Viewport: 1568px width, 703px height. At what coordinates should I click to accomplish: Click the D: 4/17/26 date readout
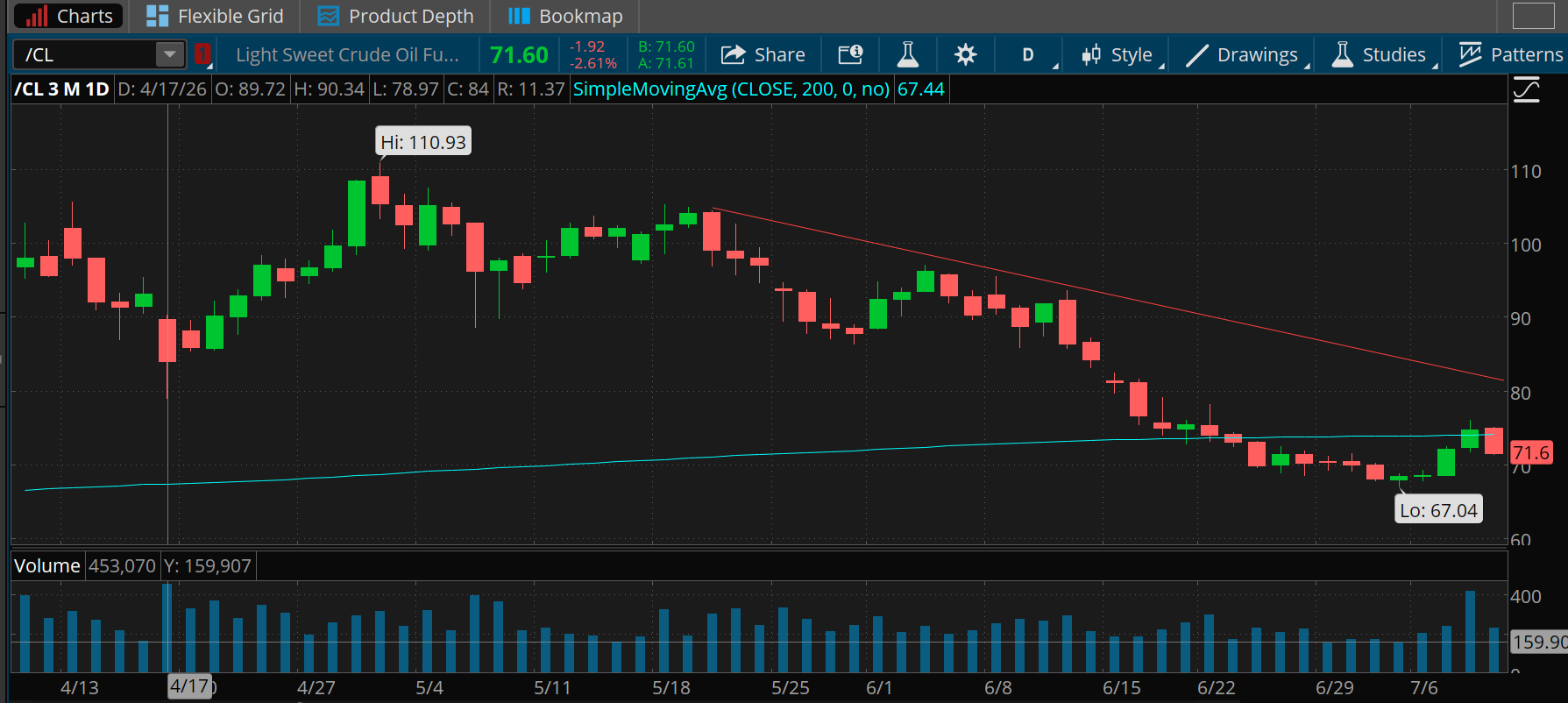[162, 89]
